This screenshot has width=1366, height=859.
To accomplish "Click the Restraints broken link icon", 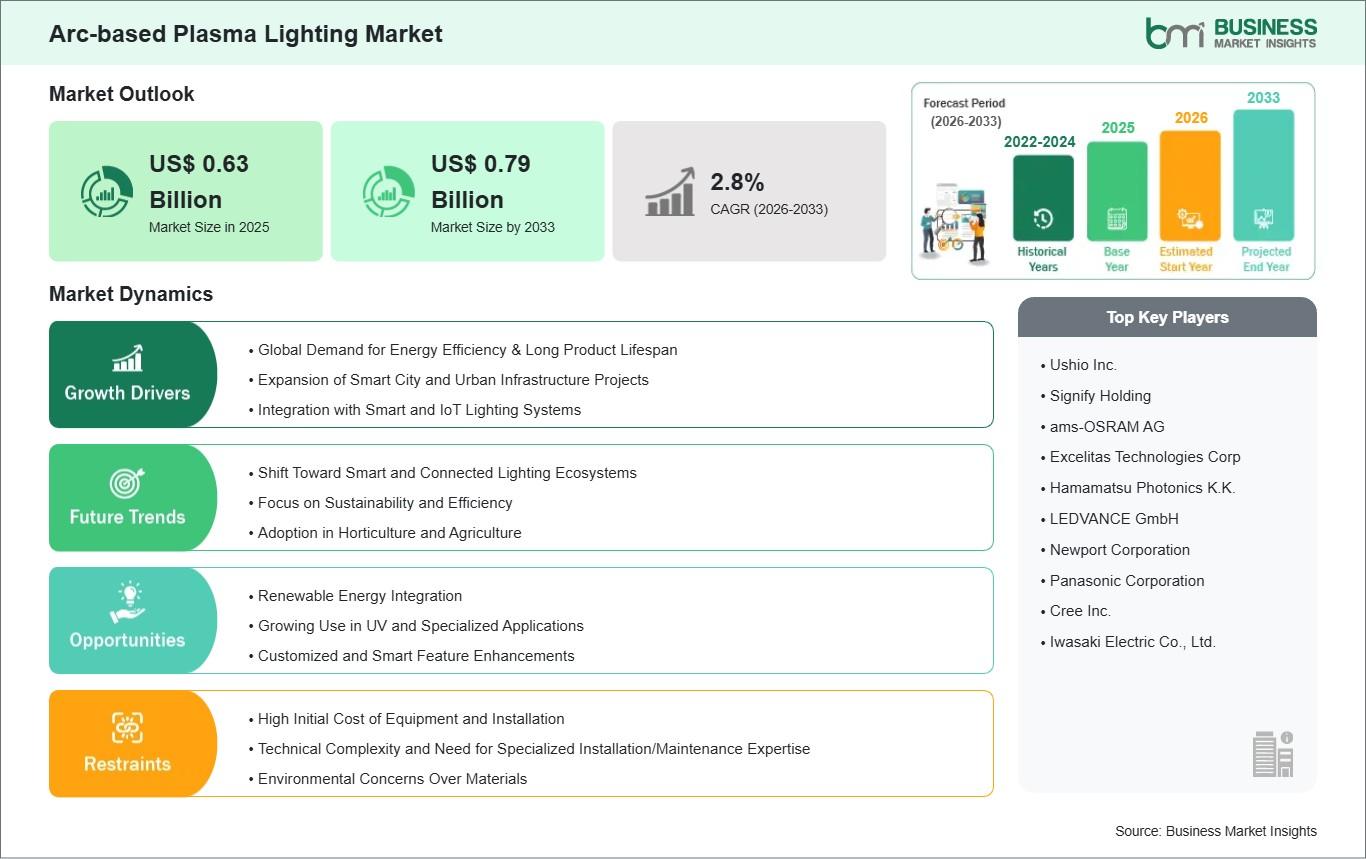I will pos(127,727).
